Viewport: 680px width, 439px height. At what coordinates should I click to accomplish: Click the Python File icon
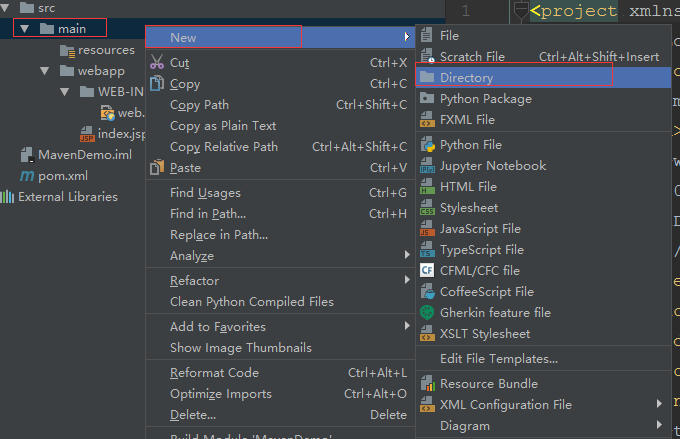[427, 144]
